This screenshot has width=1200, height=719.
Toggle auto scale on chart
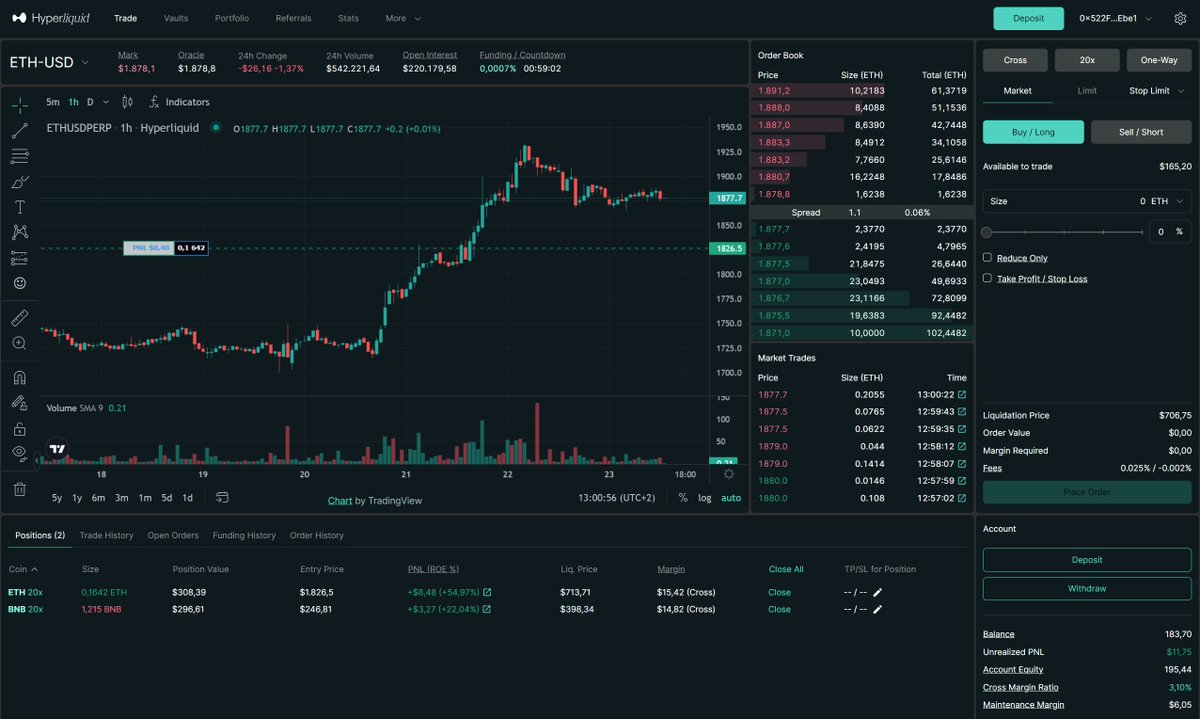click(731, 498)
